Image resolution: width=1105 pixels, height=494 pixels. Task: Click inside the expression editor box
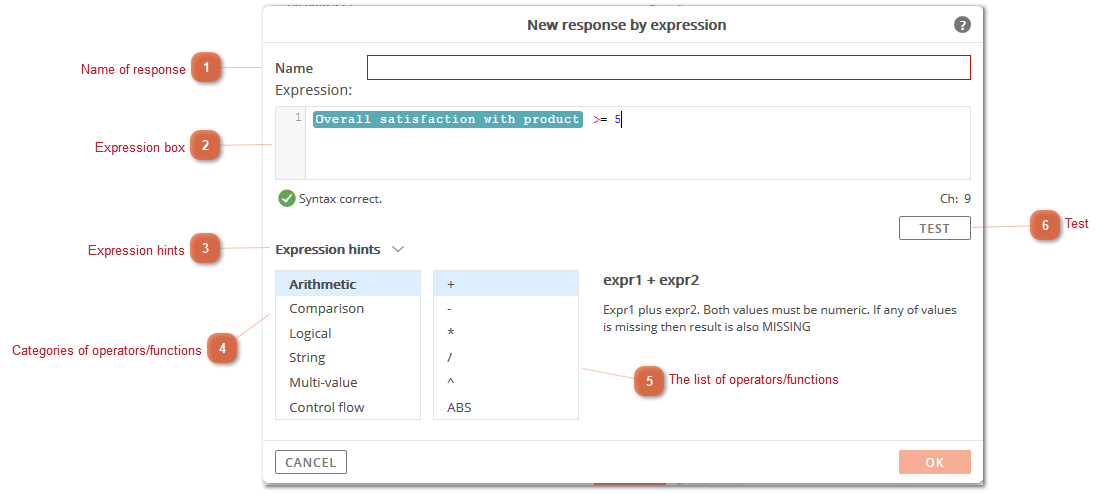[x=638, y=143]
